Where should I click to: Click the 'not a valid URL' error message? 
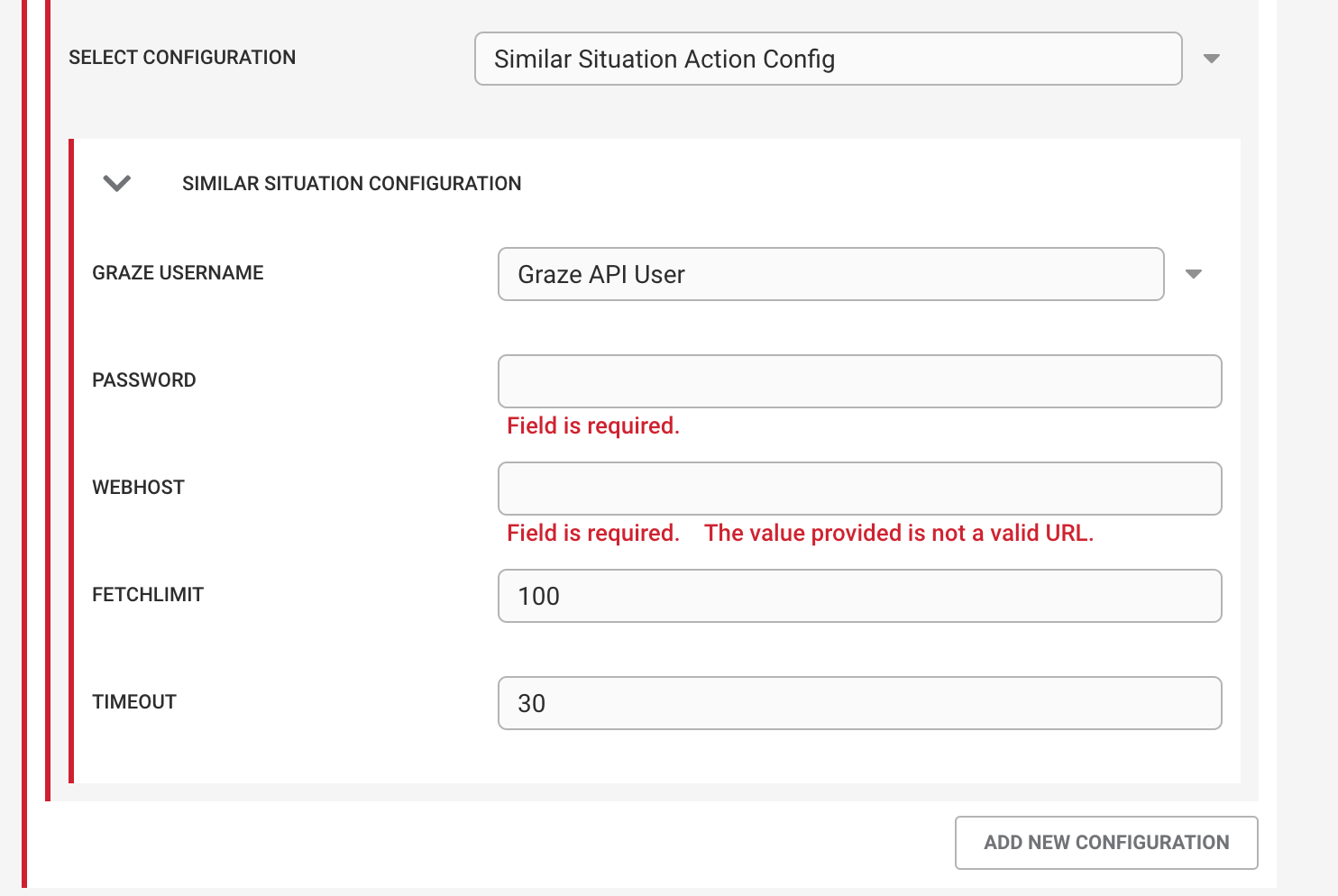coord(899,533)
